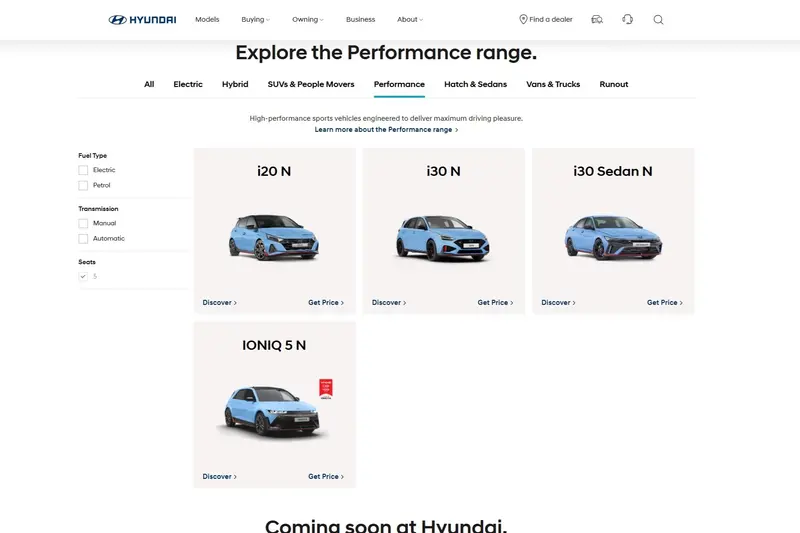
Task: Click the IONIQ 5 N card title
Action: [274, 345]
